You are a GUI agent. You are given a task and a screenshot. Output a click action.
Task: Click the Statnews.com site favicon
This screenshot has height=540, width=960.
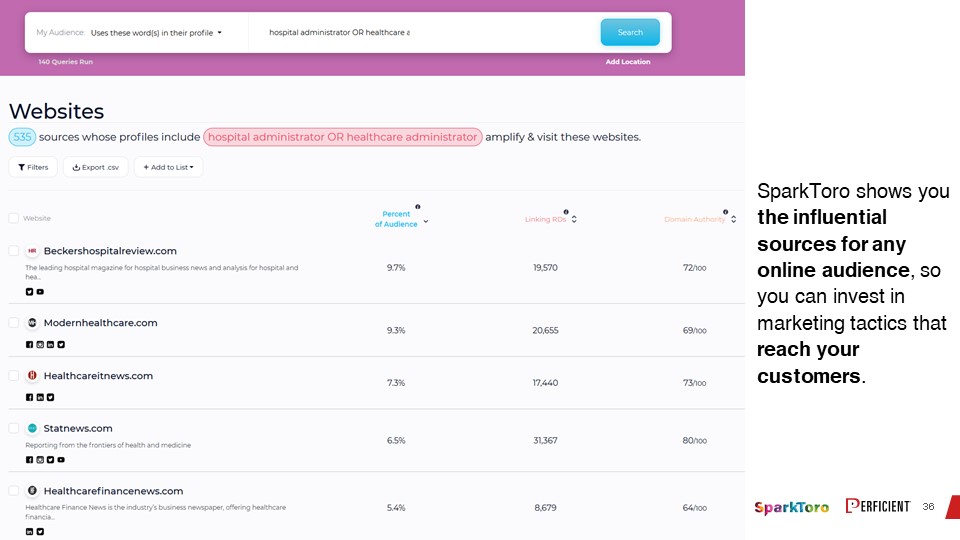[x=32, y=428]
